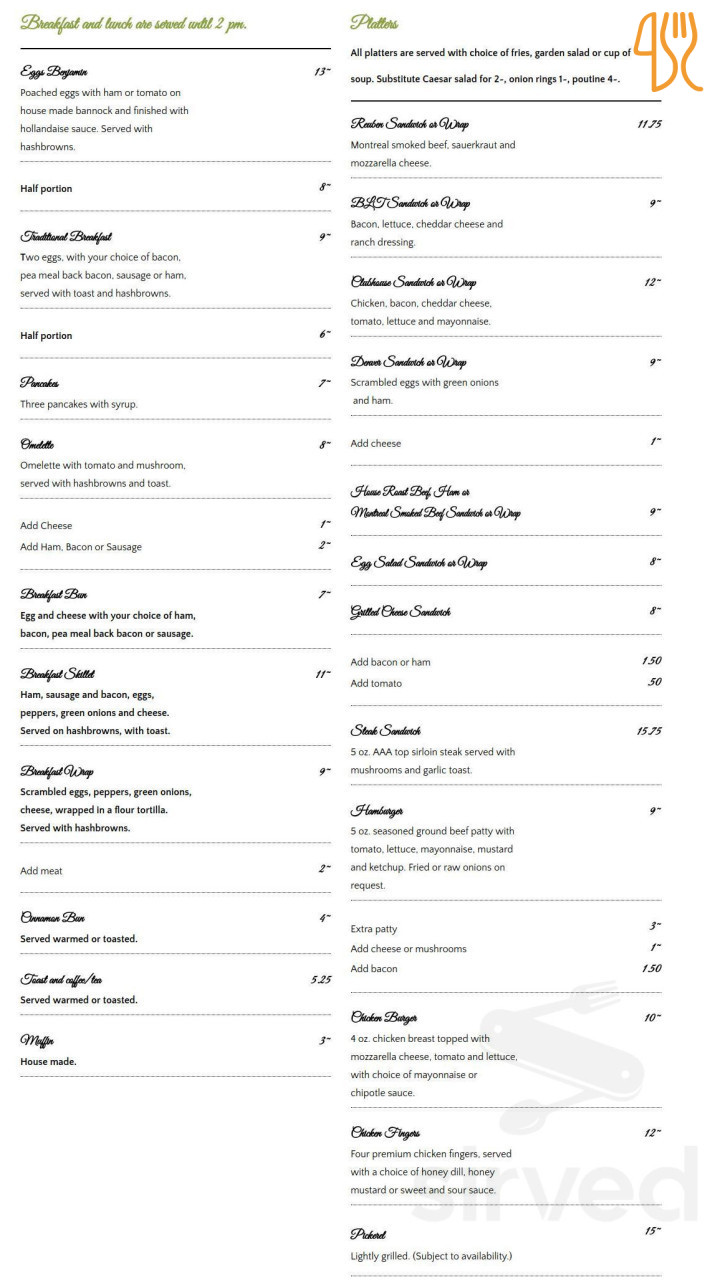The height and width of the screenshot is (1280, 720).
Task: Click the Pancakes item title
Action: [40, 383]
